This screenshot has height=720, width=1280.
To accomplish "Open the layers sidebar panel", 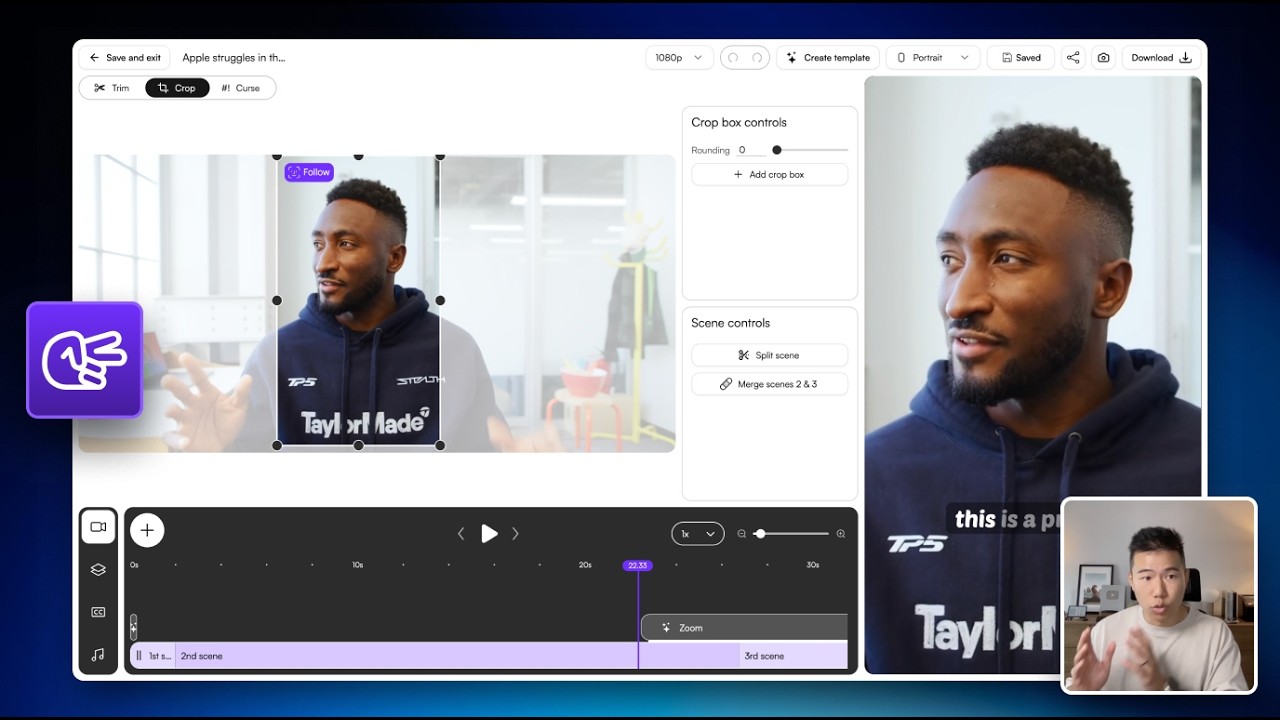I will tap(98, 570).
